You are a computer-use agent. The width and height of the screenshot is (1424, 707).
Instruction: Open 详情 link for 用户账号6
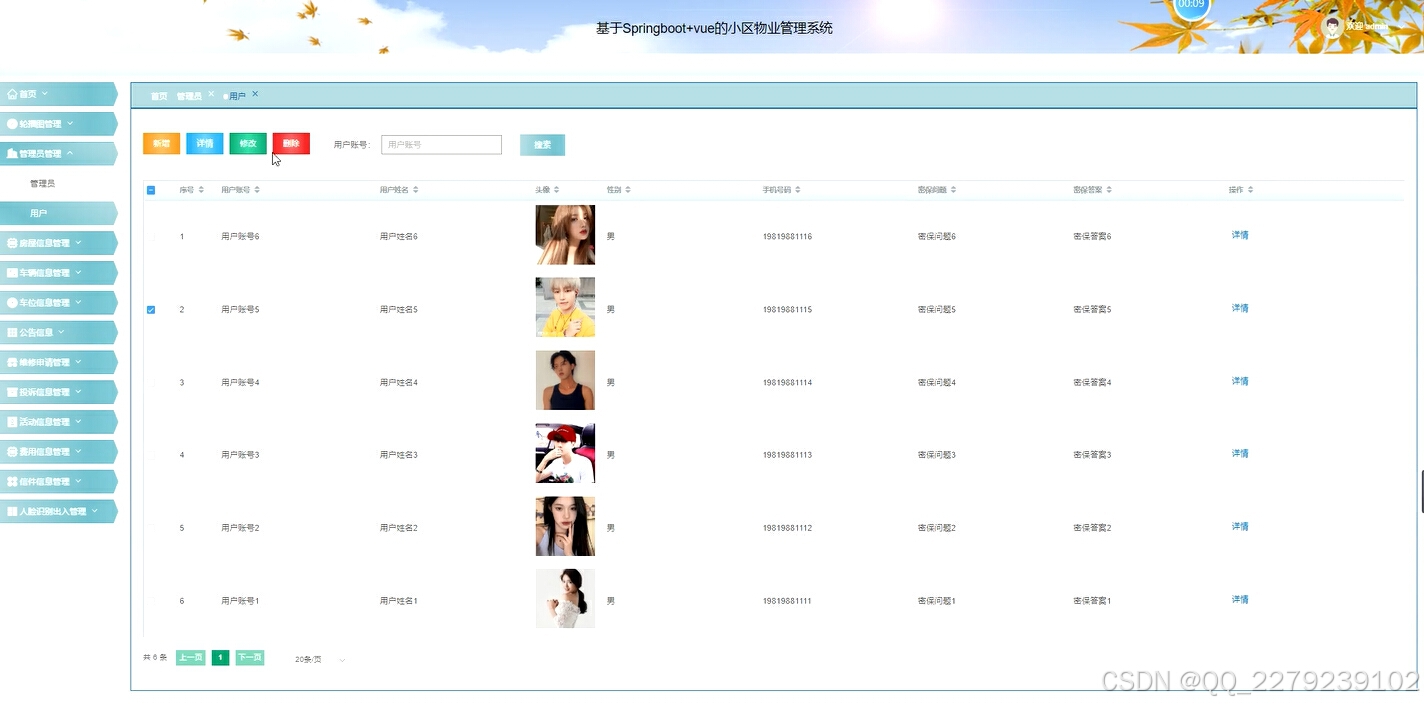[1239, 235]
